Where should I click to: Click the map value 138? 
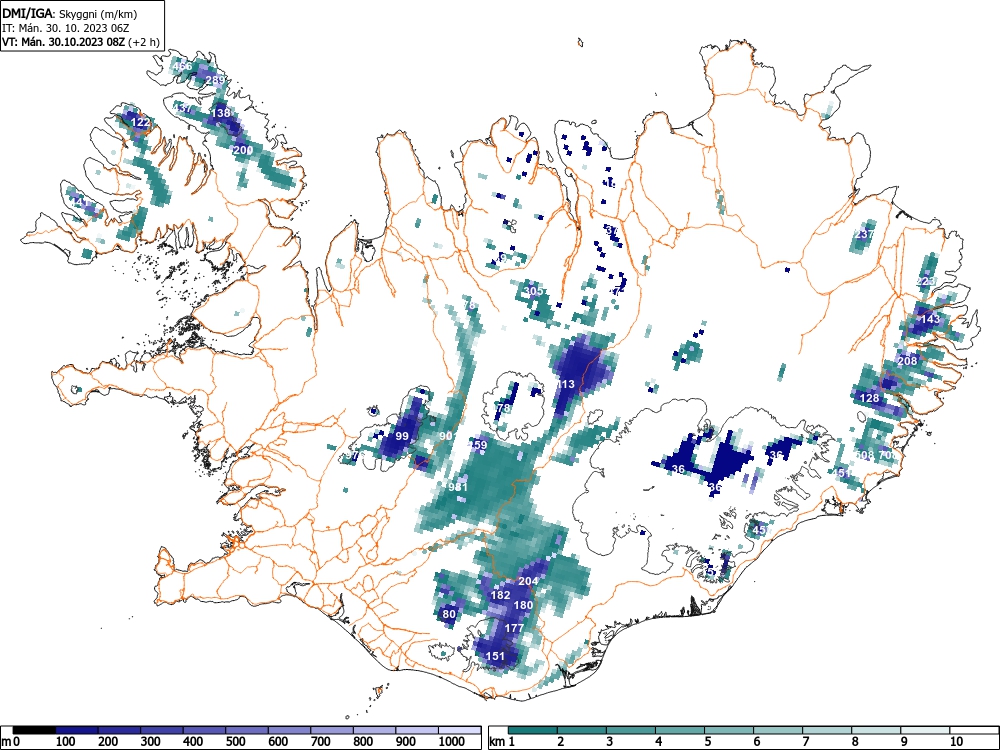pyautogui.click(x=220, y=113)
